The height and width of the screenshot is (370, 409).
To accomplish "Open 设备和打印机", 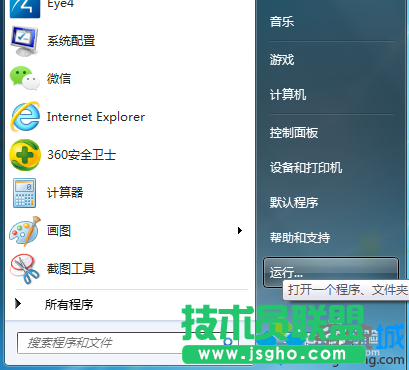I will (306, 168).
